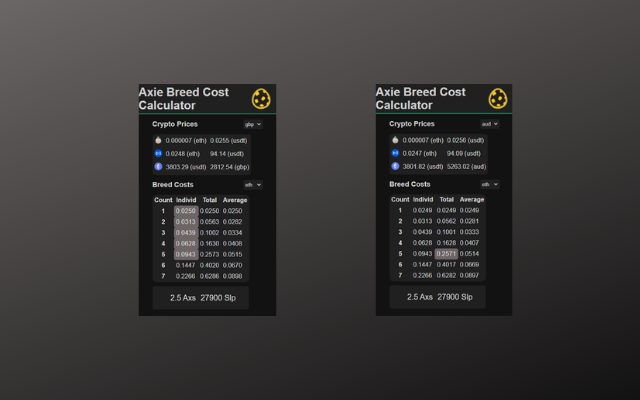Click the 94.09 (usdt) AXS price
This screenshot has height=400, width=640.
click(x=463, y=153)
